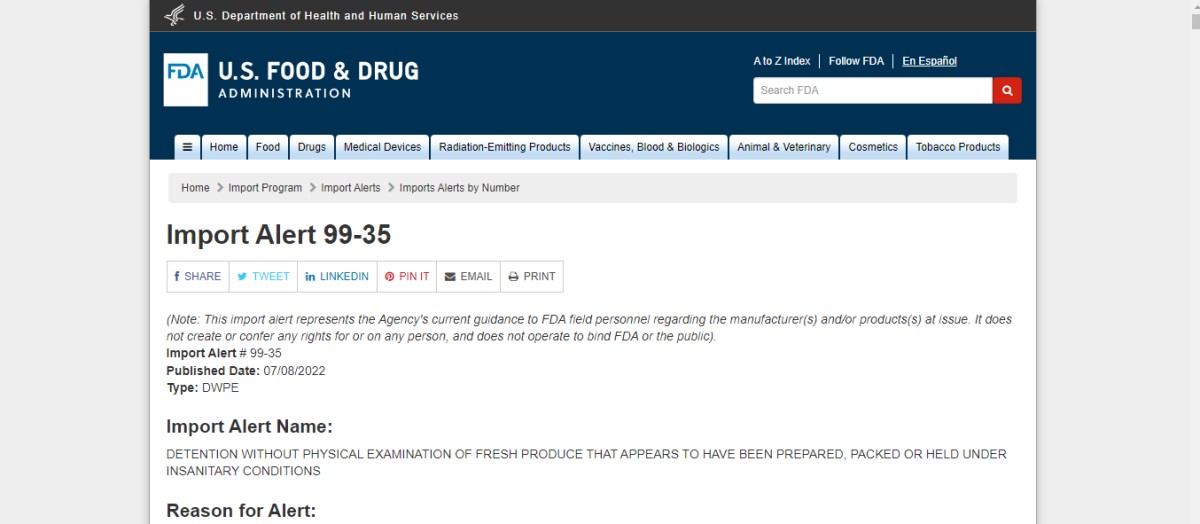Go to Vaccines, Blood & Biologics tab
The image size is (1200, 524).
tap(653, 147)
